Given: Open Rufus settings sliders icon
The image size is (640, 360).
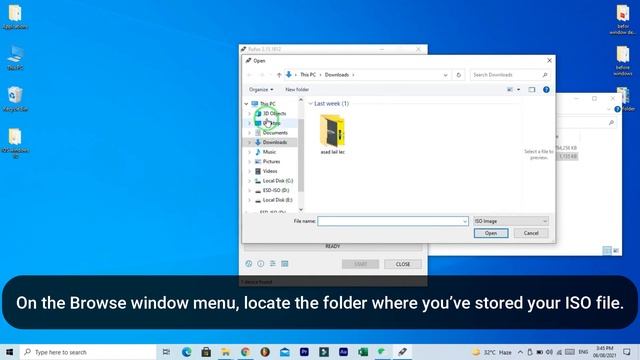Looking at the screenshot, I should [273, 264].
